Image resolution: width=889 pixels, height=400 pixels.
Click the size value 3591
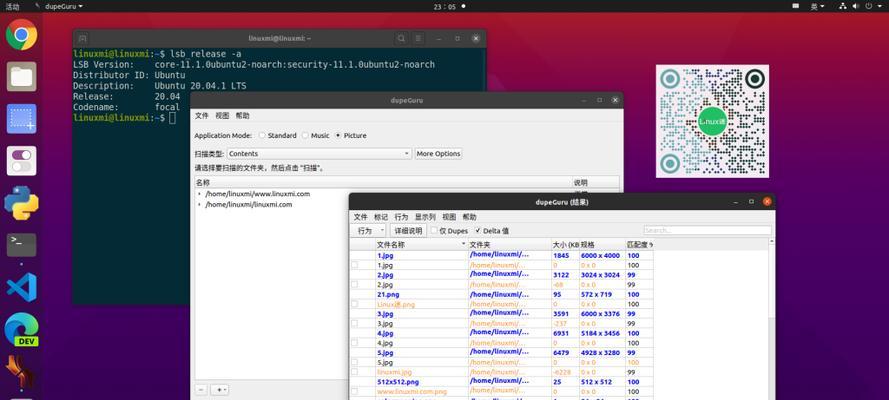[561, 314]
